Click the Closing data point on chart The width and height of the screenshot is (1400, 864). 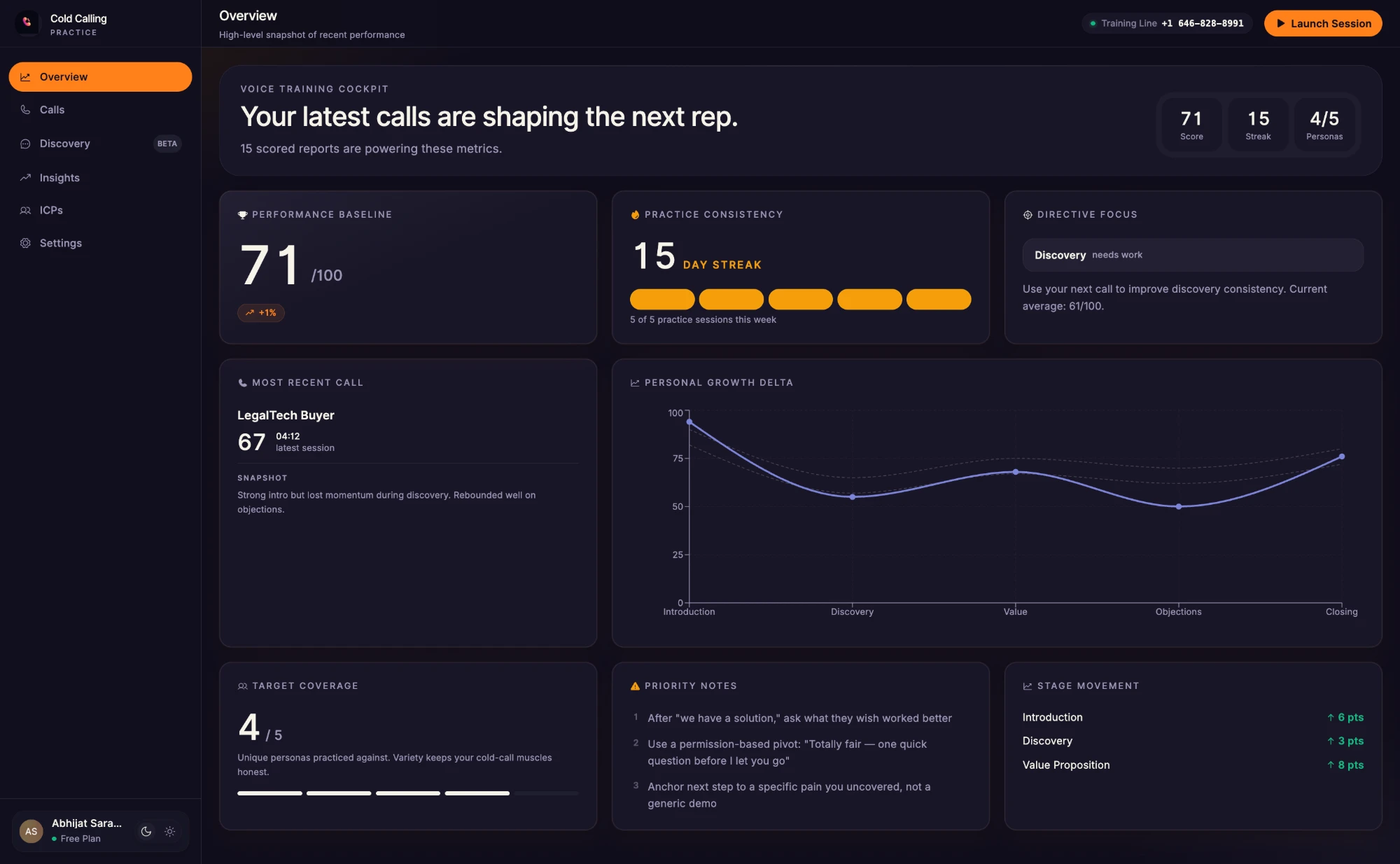(x=1342, y=457)
